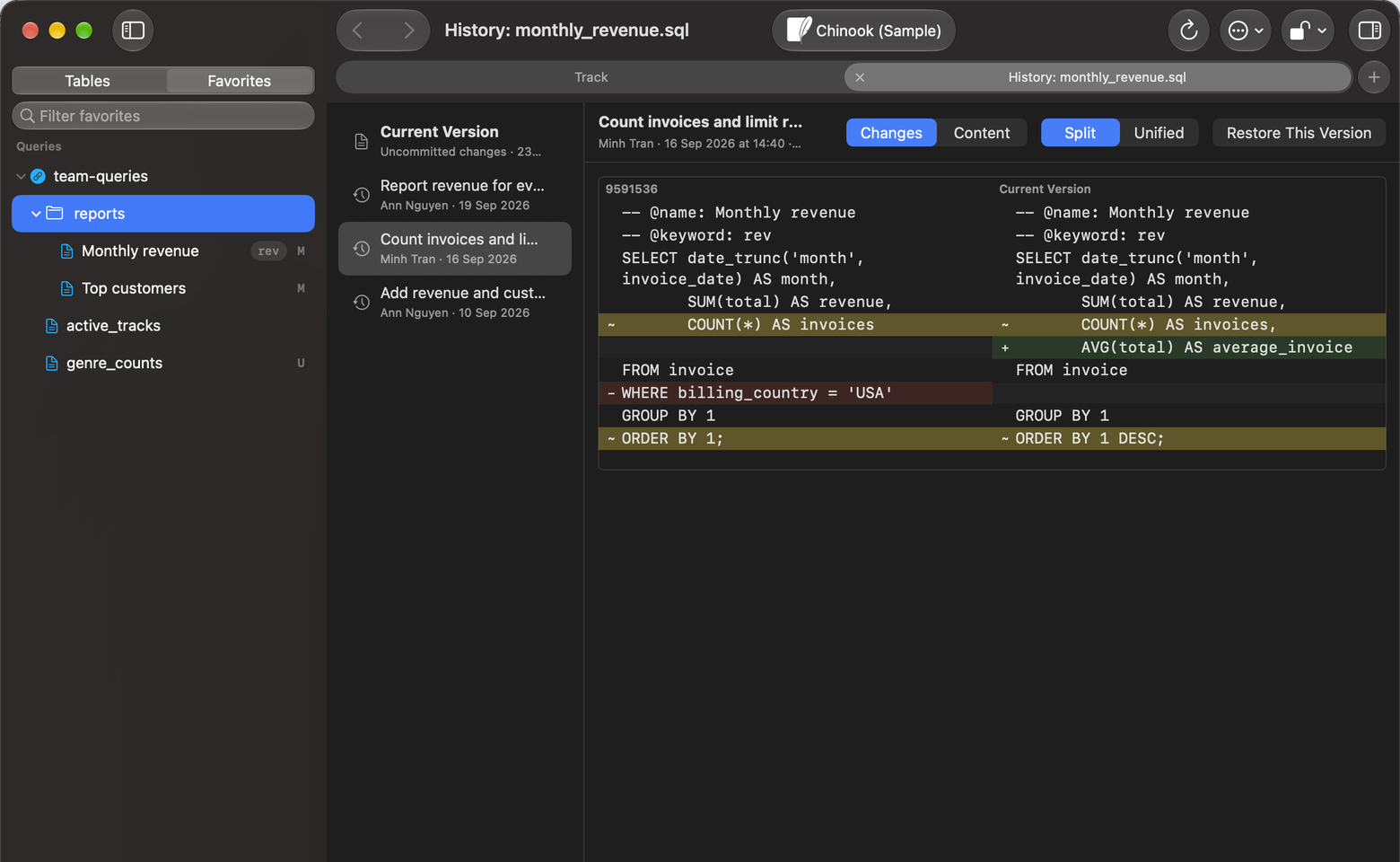Go back with the left arrow

coord(358,31)
